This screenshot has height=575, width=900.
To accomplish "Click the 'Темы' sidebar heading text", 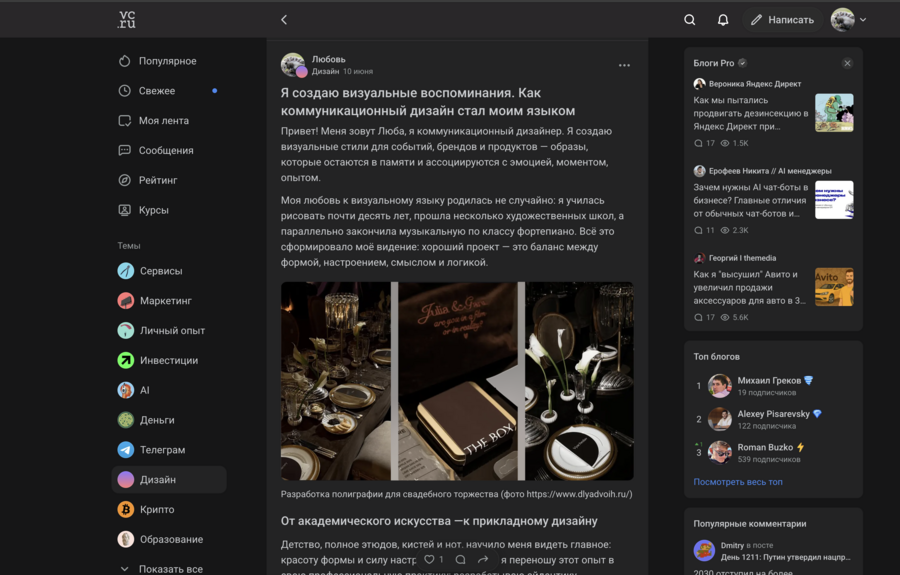I will coord(129,246).
